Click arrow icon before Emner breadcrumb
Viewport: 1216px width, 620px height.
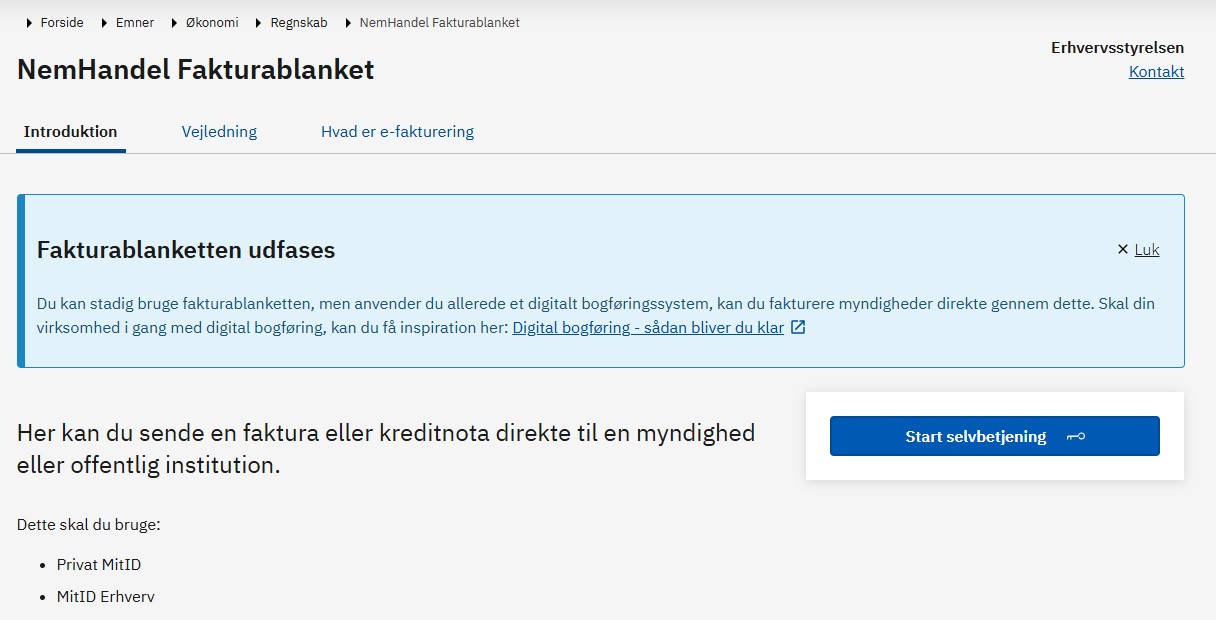point(105,22)
